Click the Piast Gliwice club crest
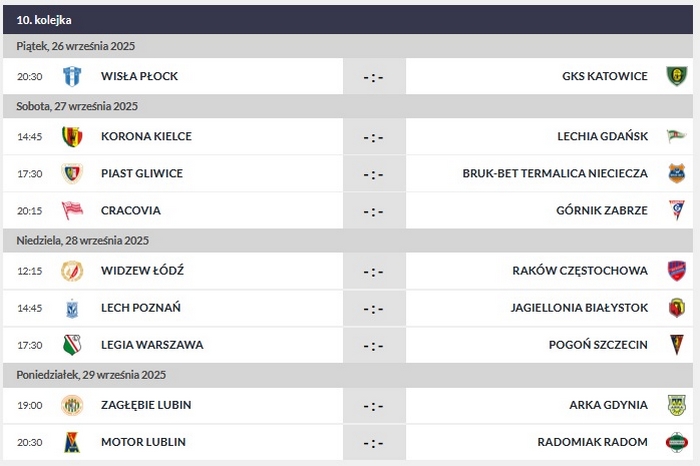Image resolution: width=700 pixels, height=466 pixels. [x=71, y=173]
